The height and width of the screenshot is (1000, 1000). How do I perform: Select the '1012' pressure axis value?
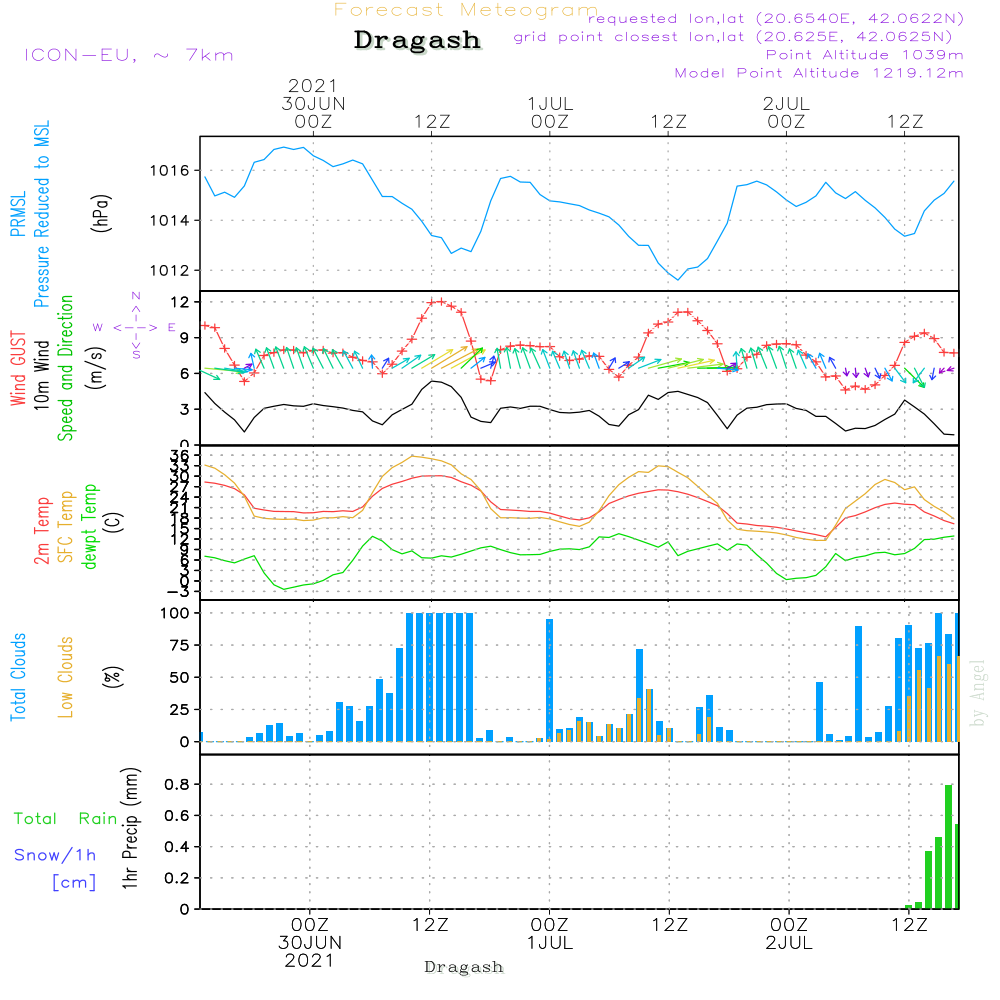click(169, 270)
